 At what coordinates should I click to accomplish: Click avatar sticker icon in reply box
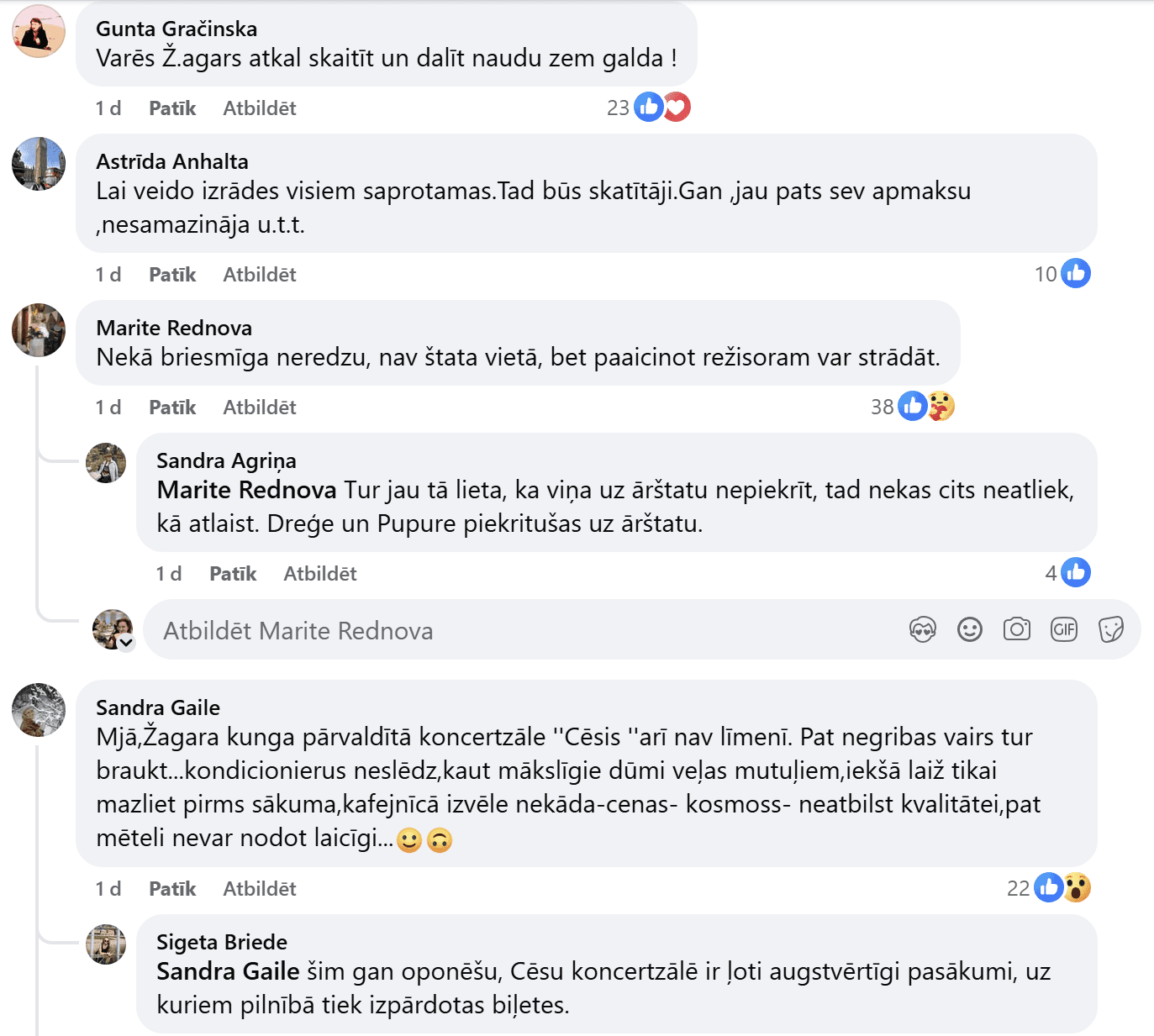[922, 629]
